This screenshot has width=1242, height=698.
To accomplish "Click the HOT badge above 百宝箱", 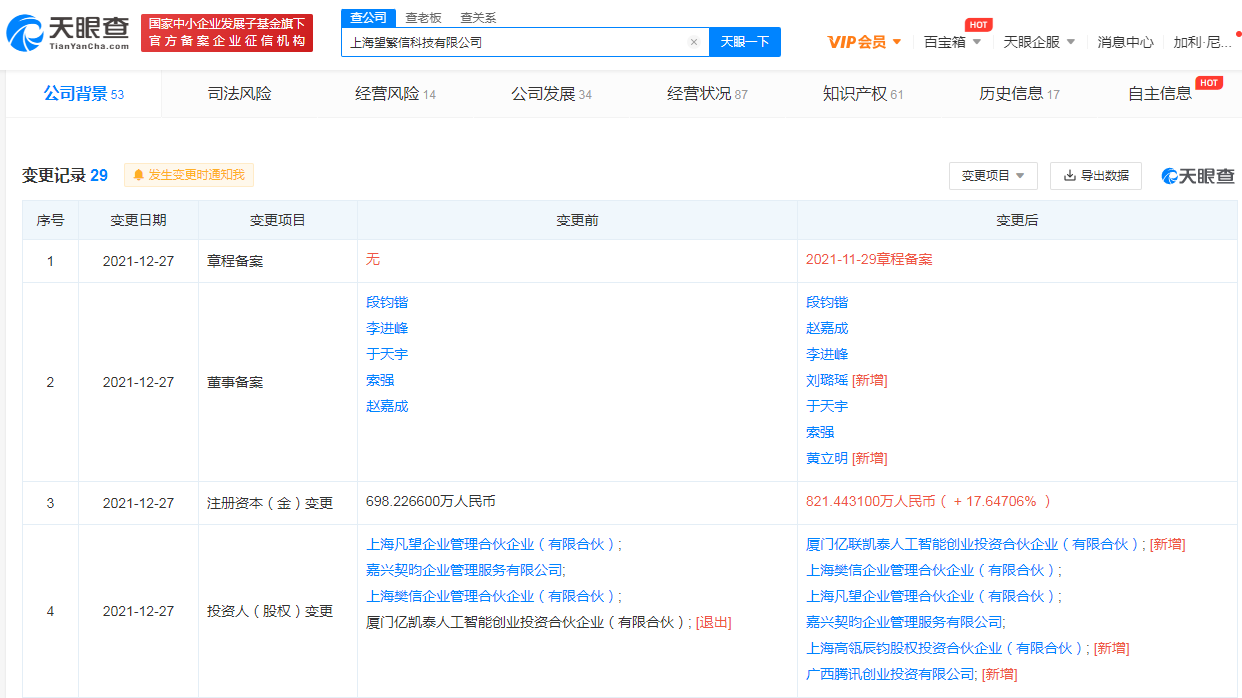I will coord(978,24).
